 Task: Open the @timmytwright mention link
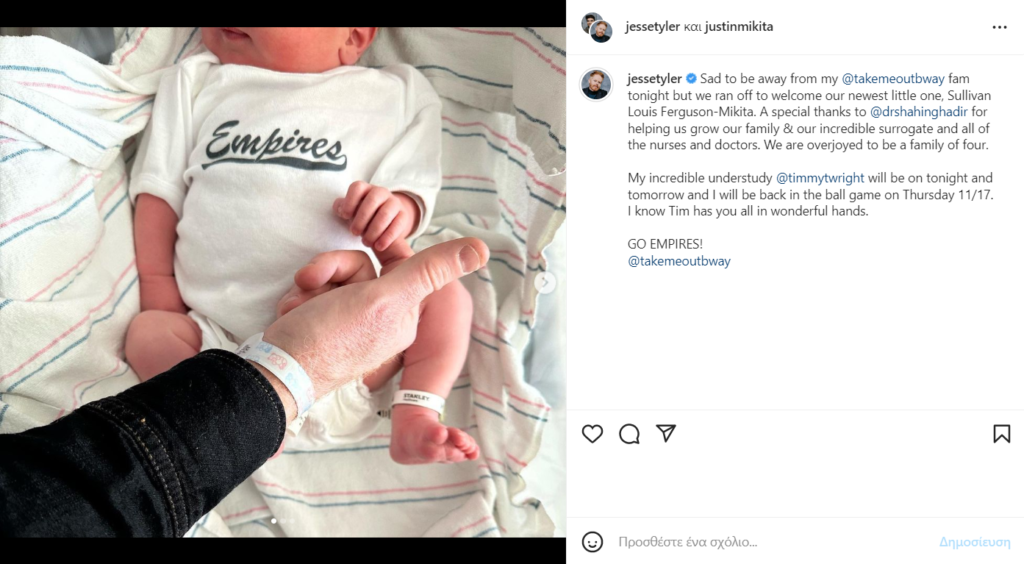click(x=820, y=178)
